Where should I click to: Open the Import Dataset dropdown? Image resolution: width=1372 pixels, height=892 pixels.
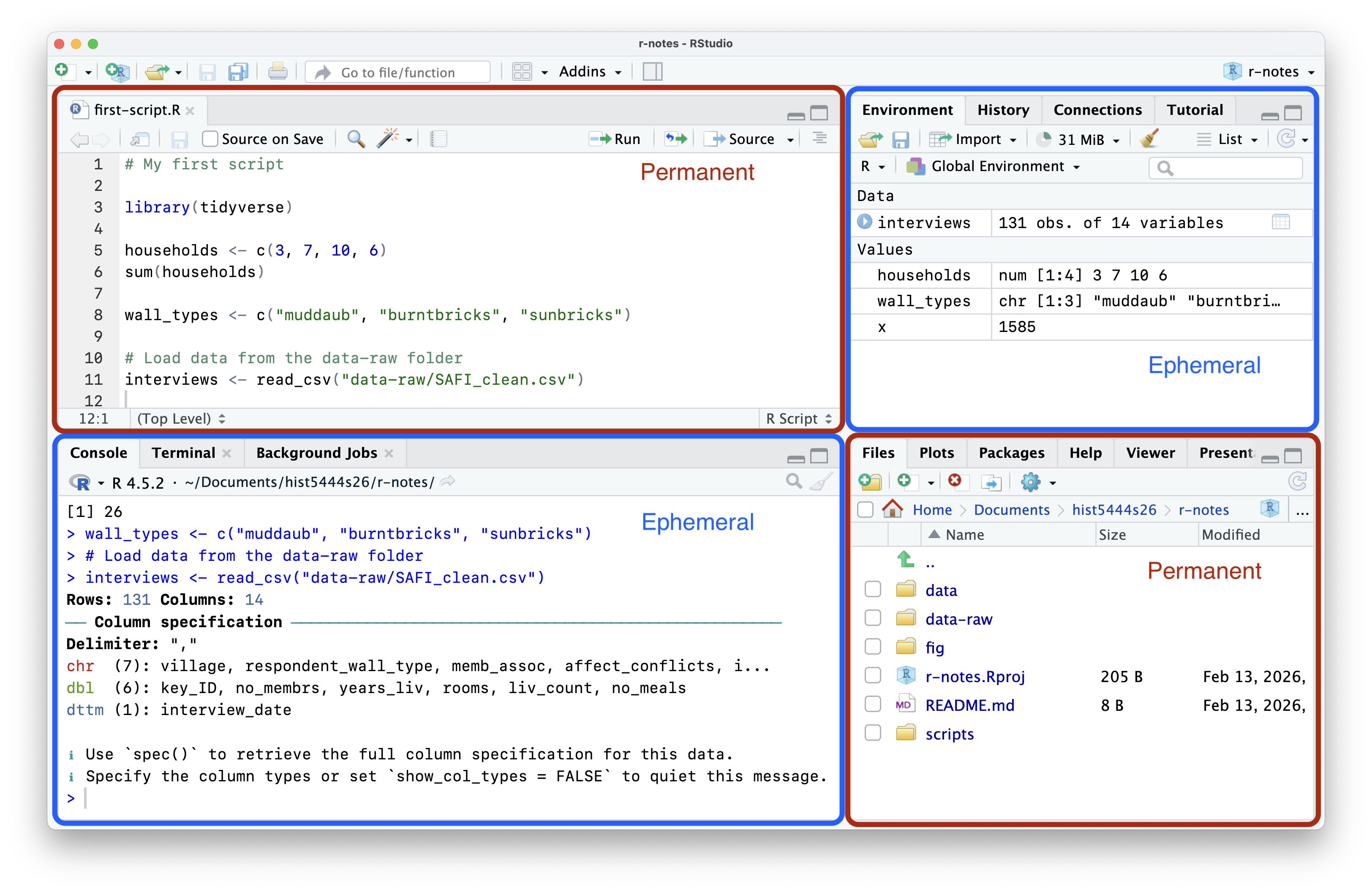[974, 139]
